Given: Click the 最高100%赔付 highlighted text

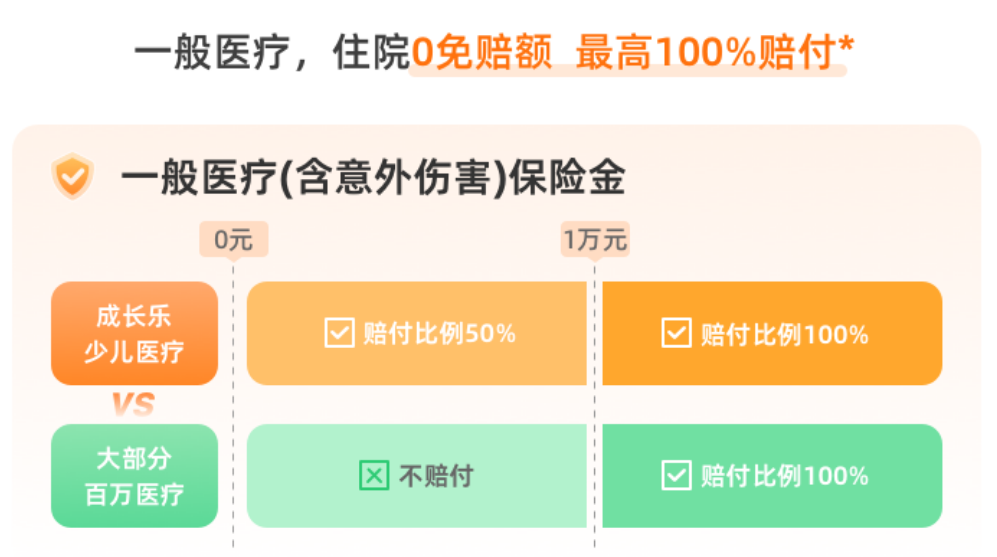Looking at the screenshot, I should [x=704, y=53].
